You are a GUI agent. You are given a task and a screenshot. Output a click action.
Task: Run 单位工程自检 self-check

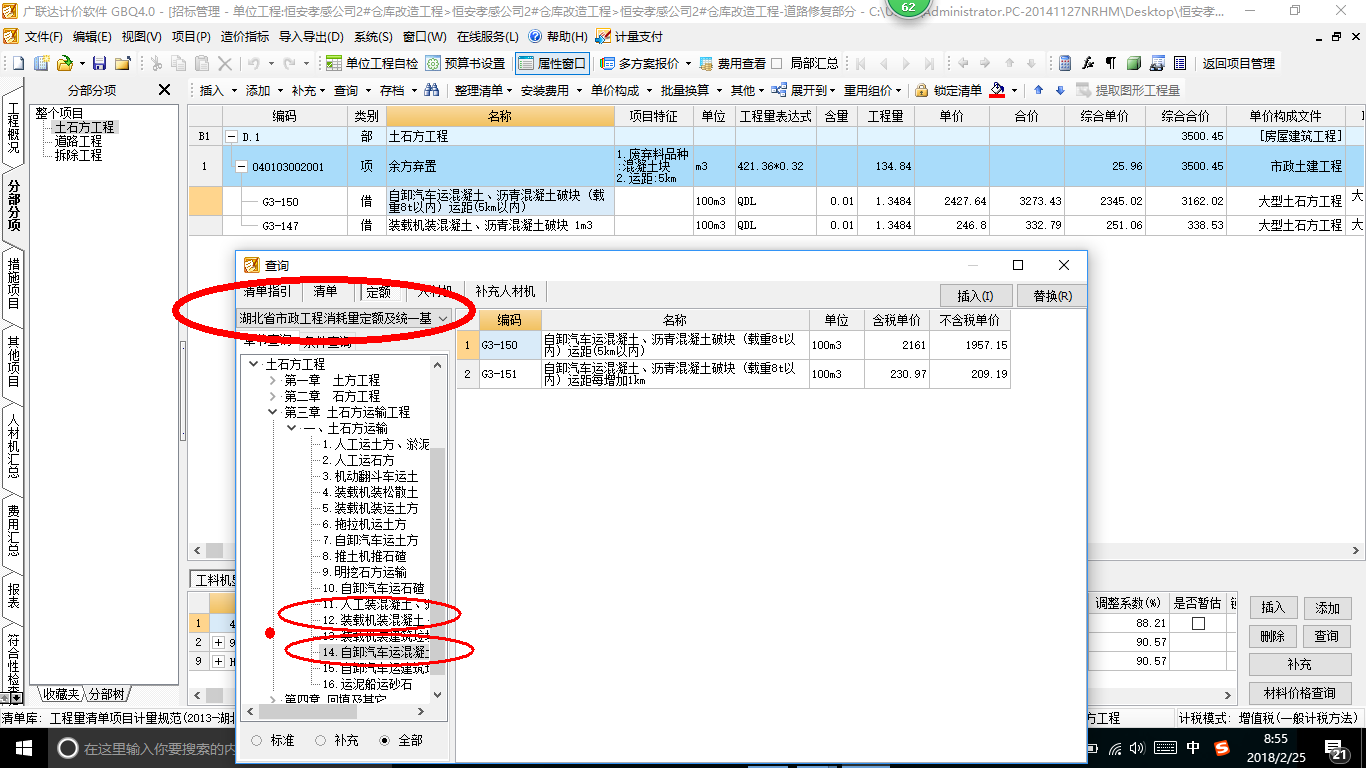pyautogui.click(x=373, y=63)
